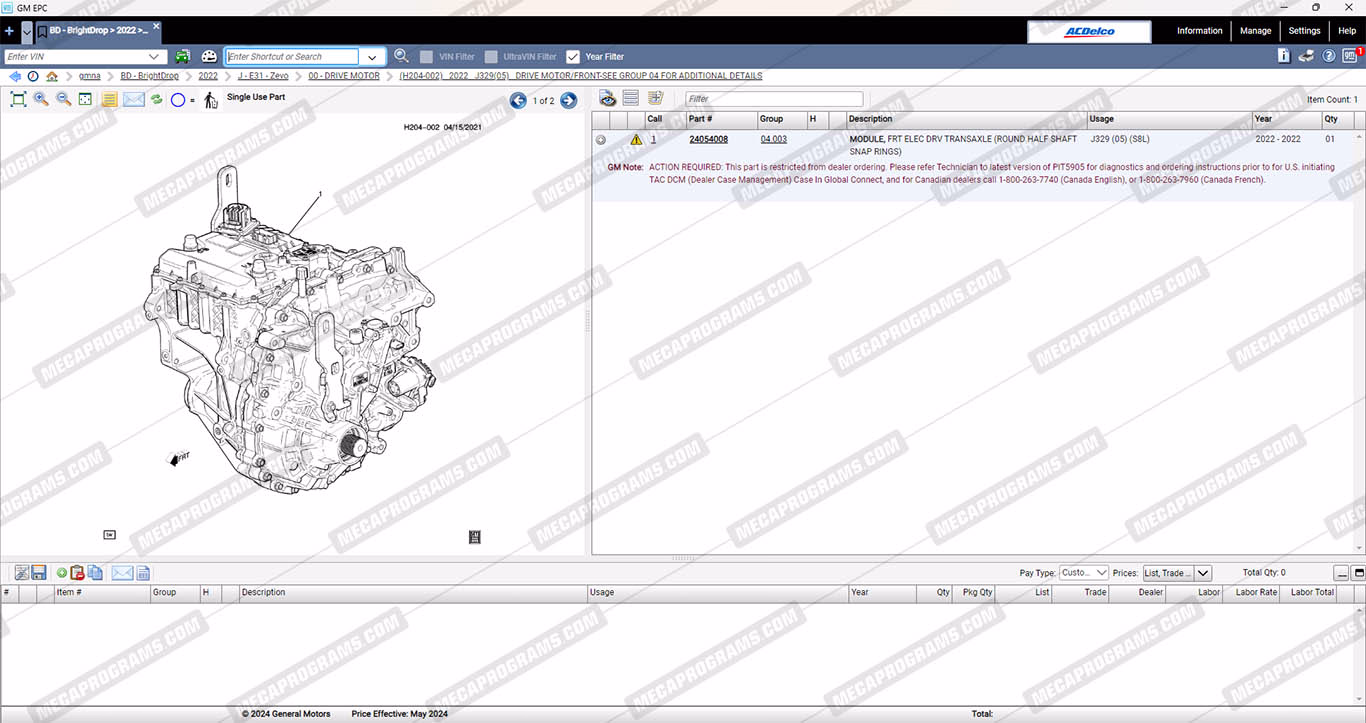Go to next illustration page arrow

pyautogui.click(x=568, y=100)
